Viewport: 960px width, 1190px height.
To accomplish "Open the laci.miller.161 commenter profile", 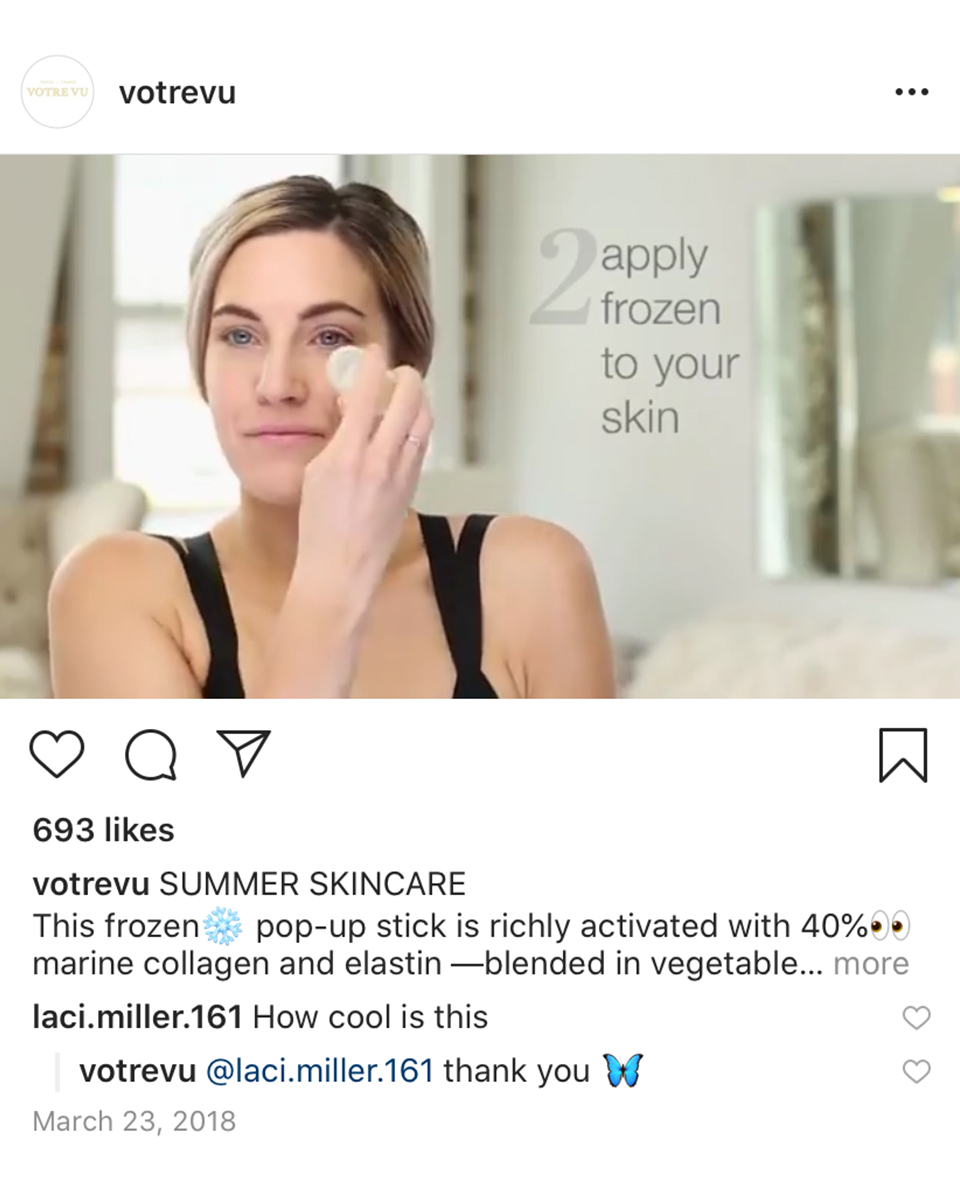I will pos(137,1017).
